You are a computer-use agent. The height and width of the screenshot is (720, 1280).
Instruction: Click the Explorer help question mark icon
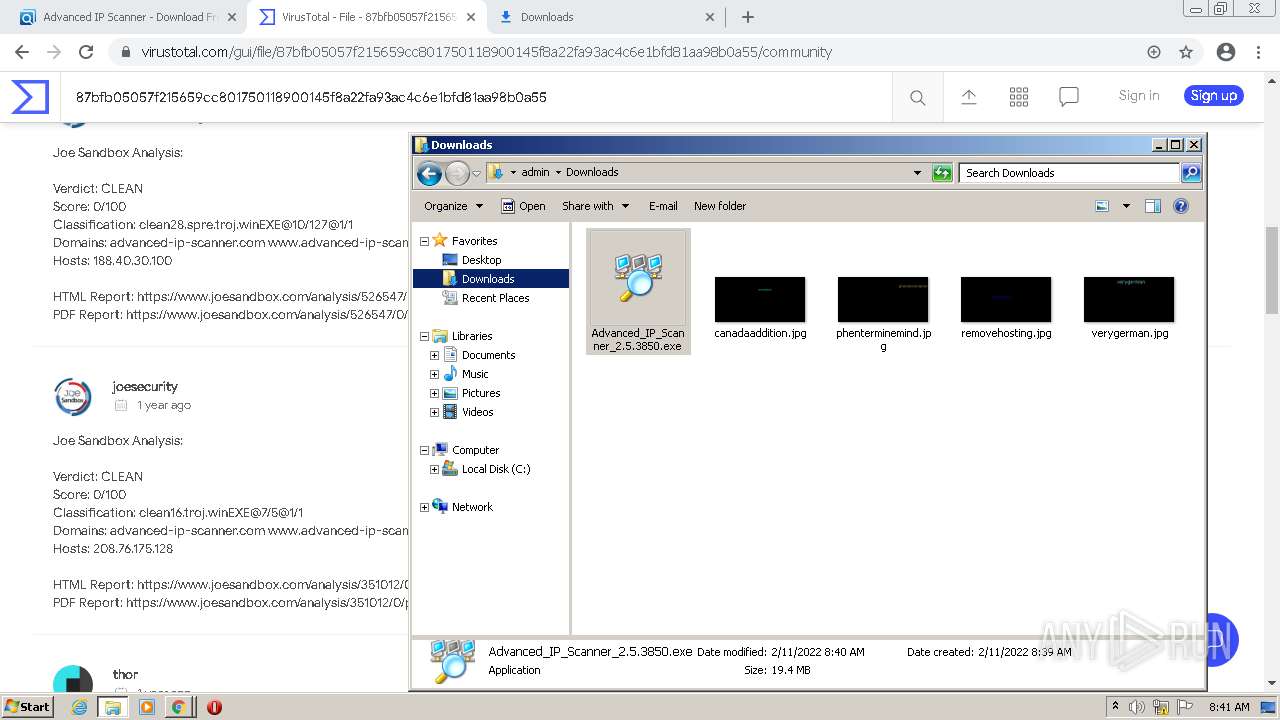[1181, 206]
